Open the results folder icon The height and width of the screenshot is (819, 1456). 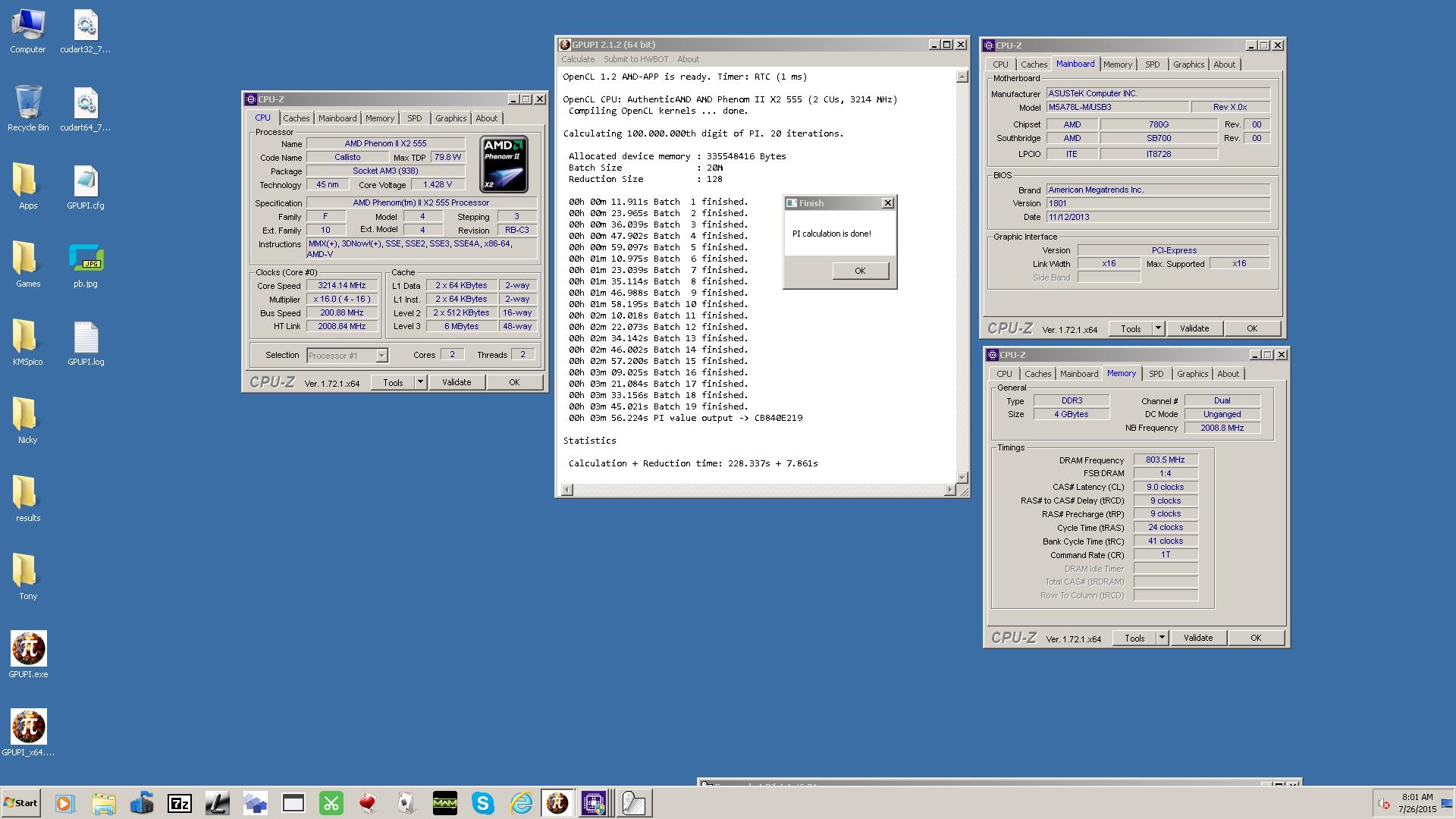click(28, 500)
